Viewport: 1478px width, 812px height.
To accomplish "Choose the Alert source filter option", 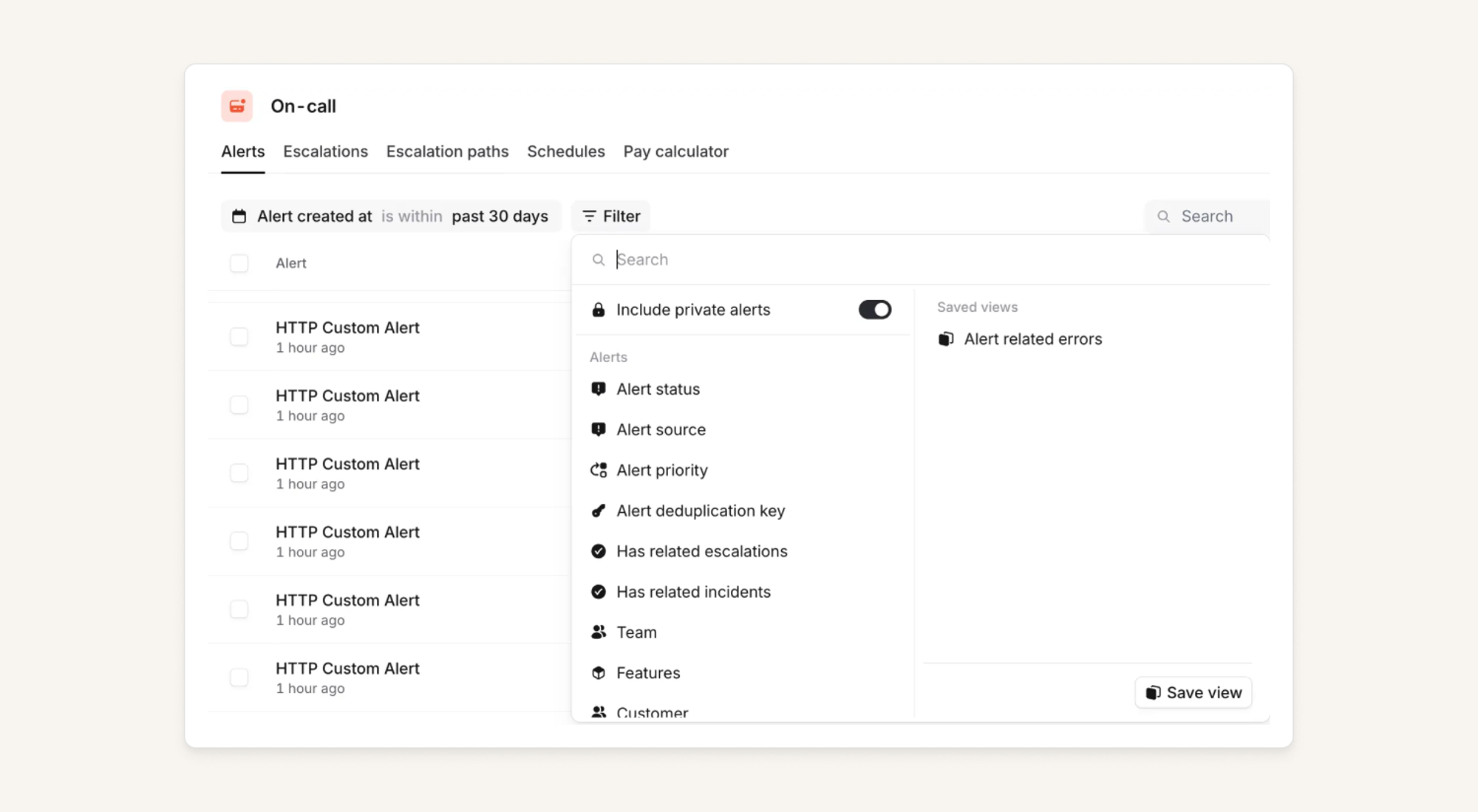I will (661, 430).
